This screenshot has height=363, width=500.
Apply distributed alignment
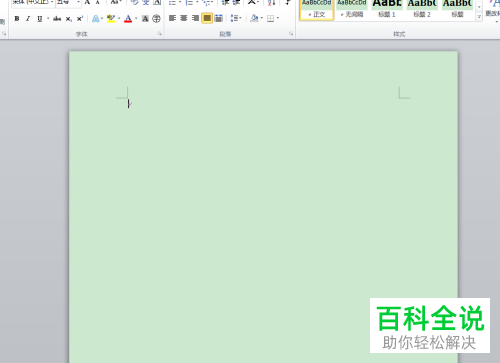[219, 18]
